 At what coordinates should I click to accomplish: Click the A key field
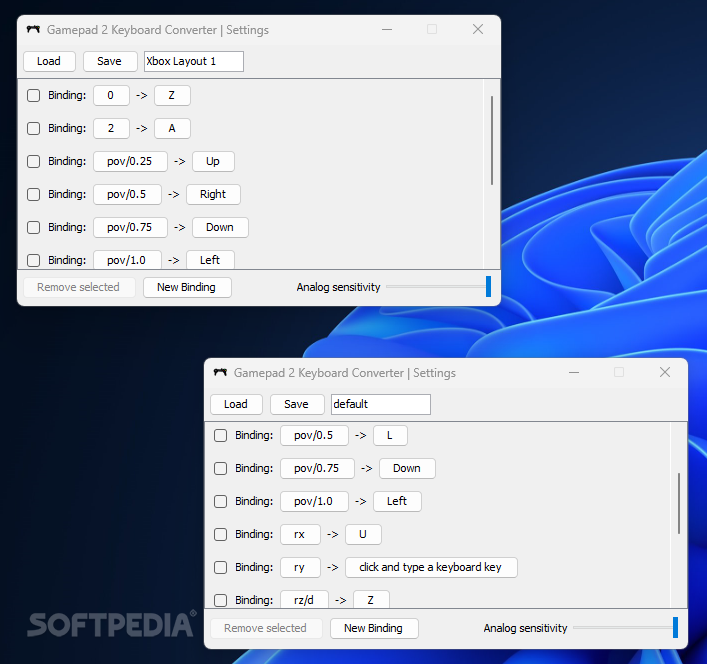(x=172, y=128)
